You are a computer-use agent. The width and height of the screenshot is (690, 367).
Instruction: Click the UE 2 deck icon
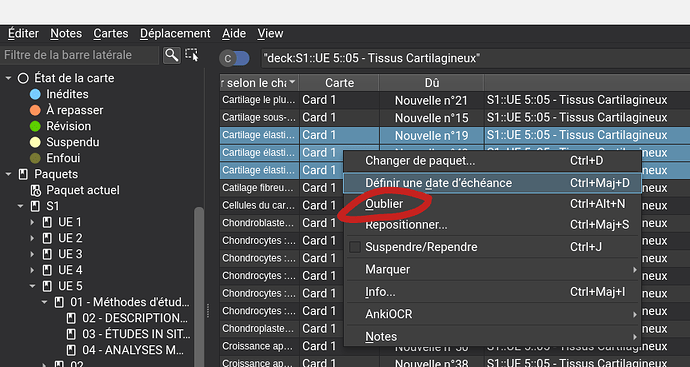point(47,238)
